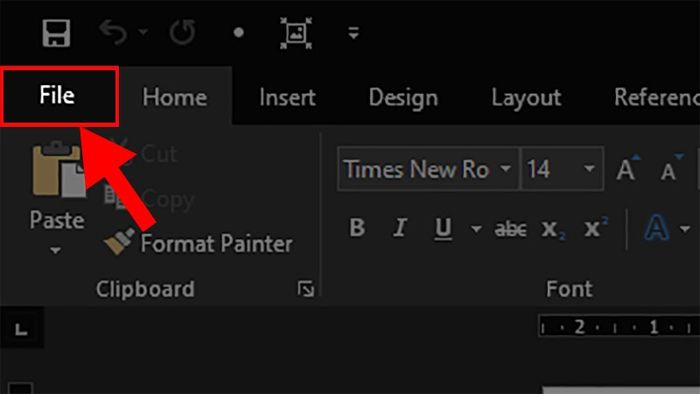This screenshot has height=394, width=700.
Task: Toggle Underline formatting
Action: (x=443, y=228)
